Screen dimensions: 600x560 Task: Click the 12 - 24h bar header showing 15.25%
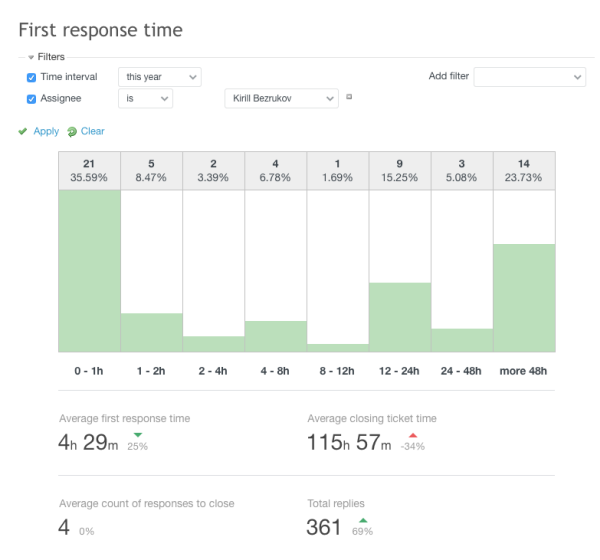[400, 170]
